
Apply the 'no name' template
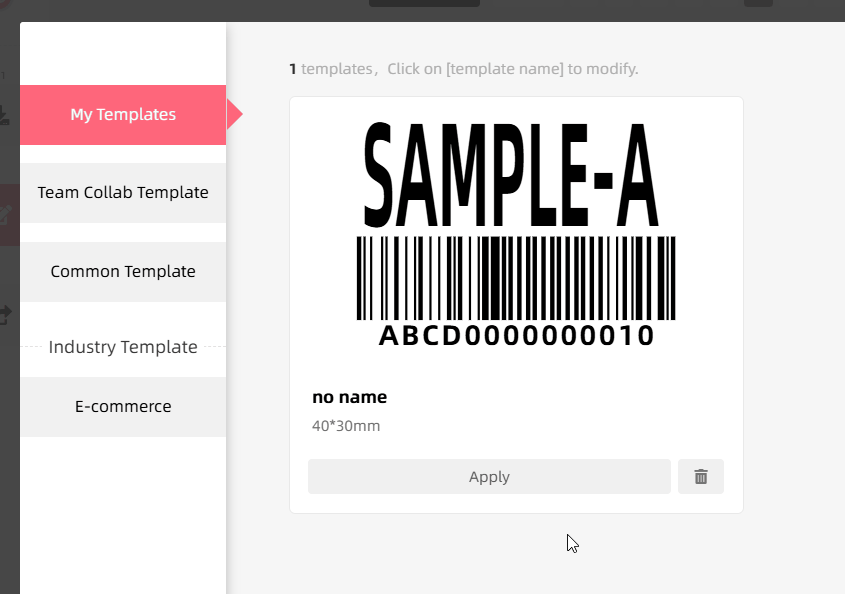coord(489,477)
